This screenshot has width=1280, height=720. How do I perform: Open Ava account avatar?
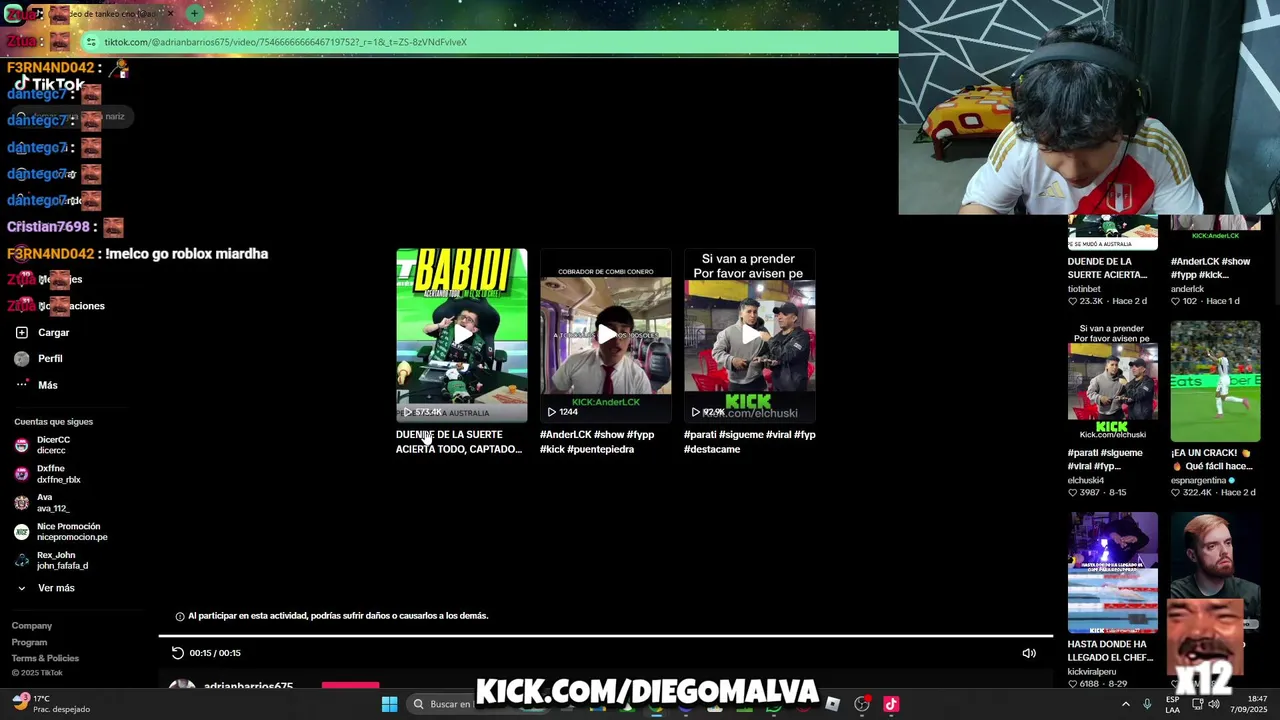point(22,503)
